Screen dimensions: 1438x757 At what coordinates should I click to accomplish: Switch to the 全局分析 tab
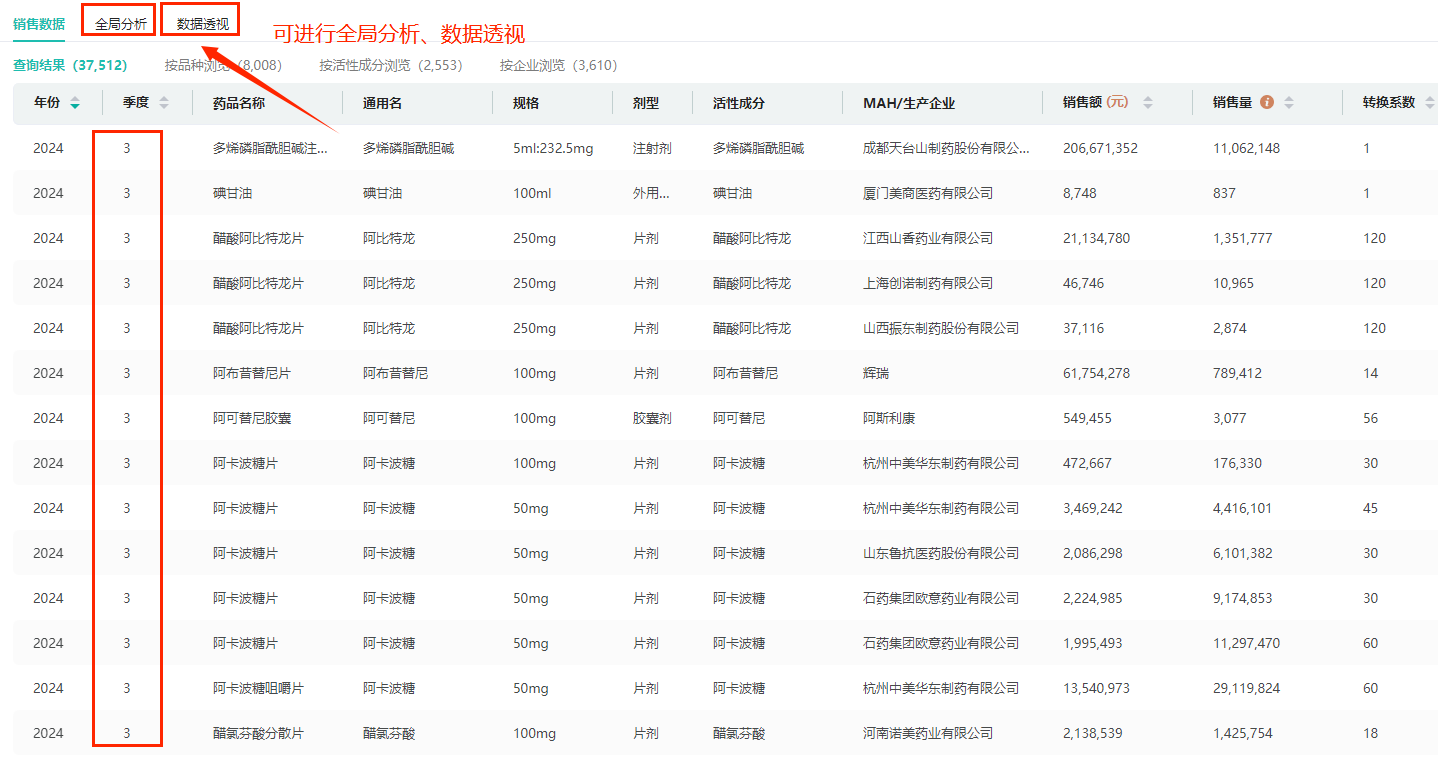(x=120, y=24)
